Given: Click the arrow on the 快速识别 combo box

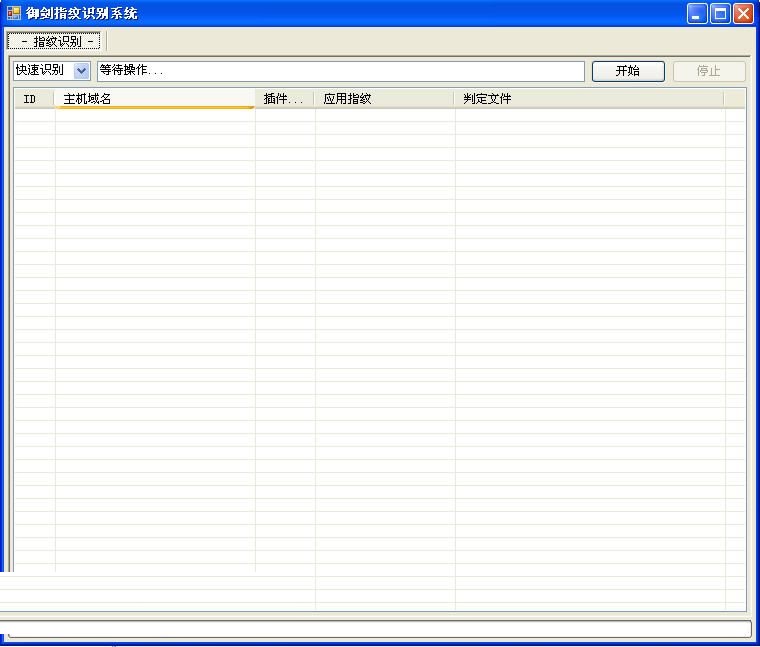Looking at the screenshot, I should coord(82,71).
